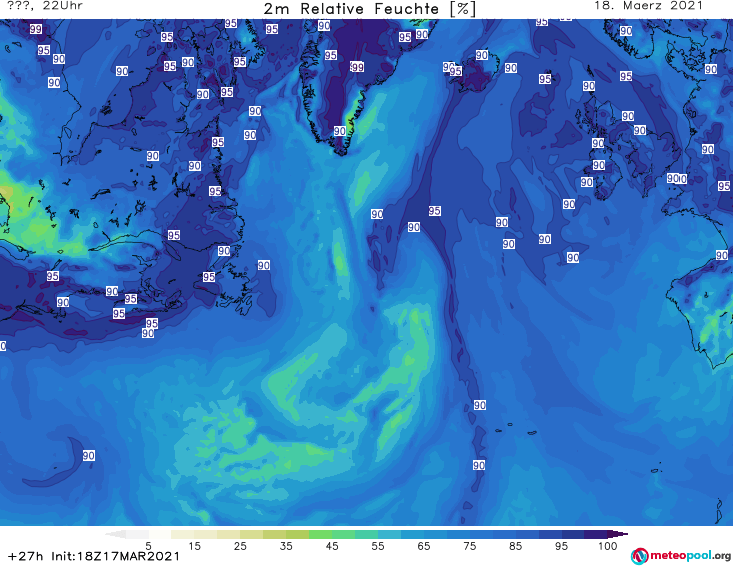Click the '2m Relative Feuchte [%]' title
733x566 pixels.
(370, 9)
